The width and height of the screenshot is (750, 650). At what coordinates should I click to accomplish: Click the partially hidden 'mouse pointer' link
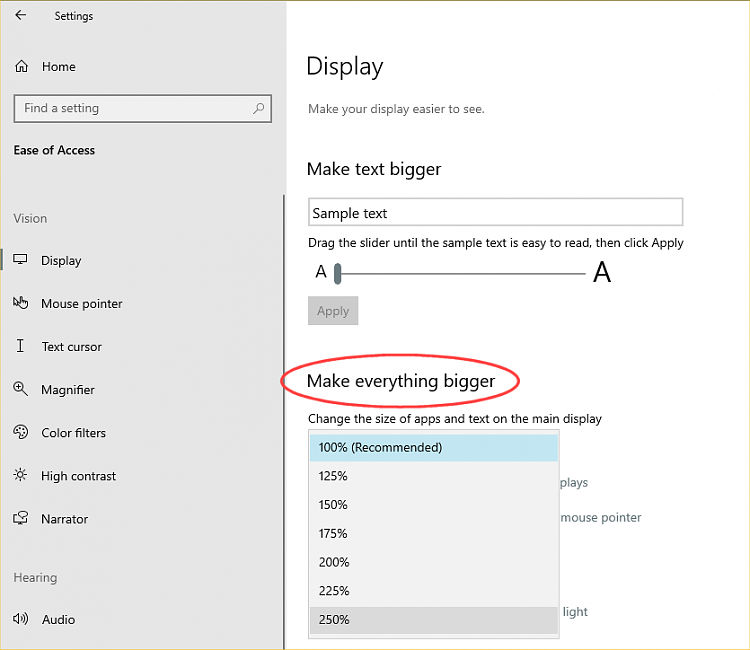(x=601, y=518)
